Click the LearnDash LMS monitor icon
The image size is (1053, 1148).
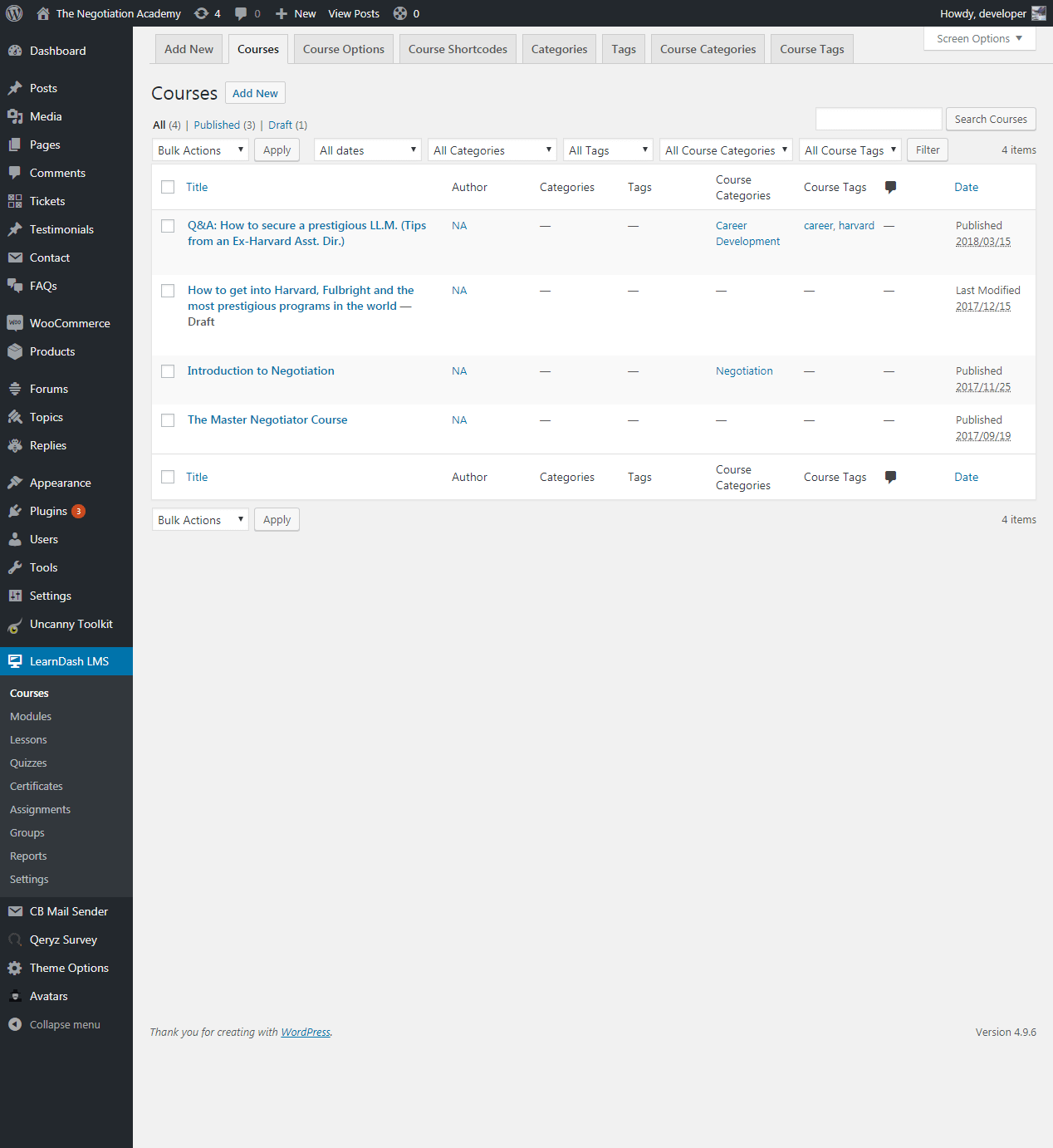(x=15, y=661)
